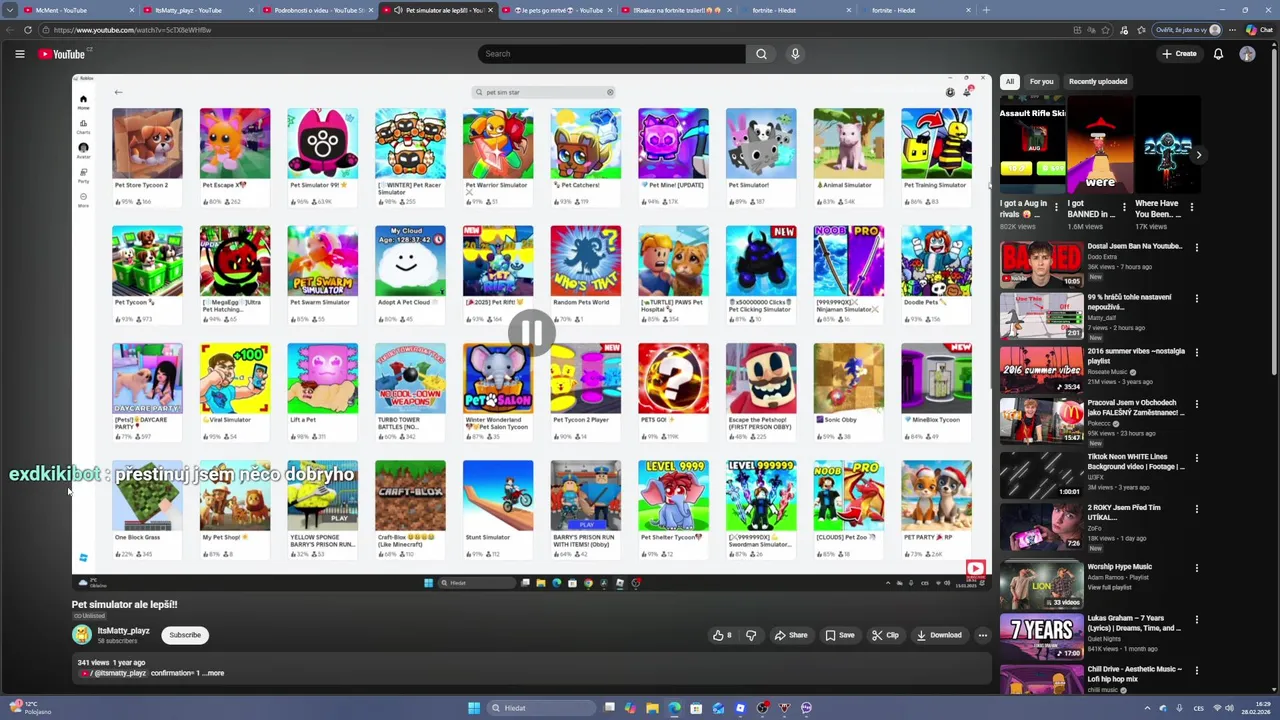1280x720 pixels.
Task: Start voice search with the microphone icon
Action: point(795,54)
